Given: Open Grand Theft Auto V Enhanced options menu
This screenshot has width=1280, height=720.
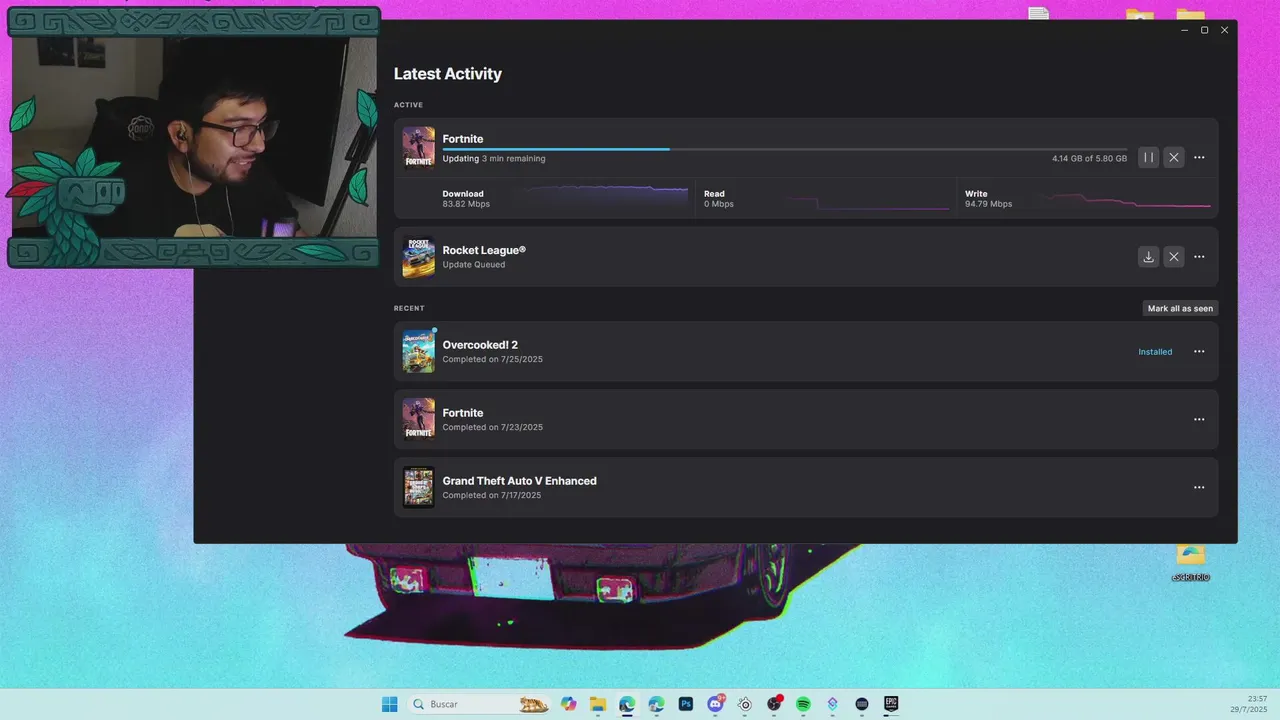Looking at the screenshot, I should pyautogui.click(x=1199, y=488).
